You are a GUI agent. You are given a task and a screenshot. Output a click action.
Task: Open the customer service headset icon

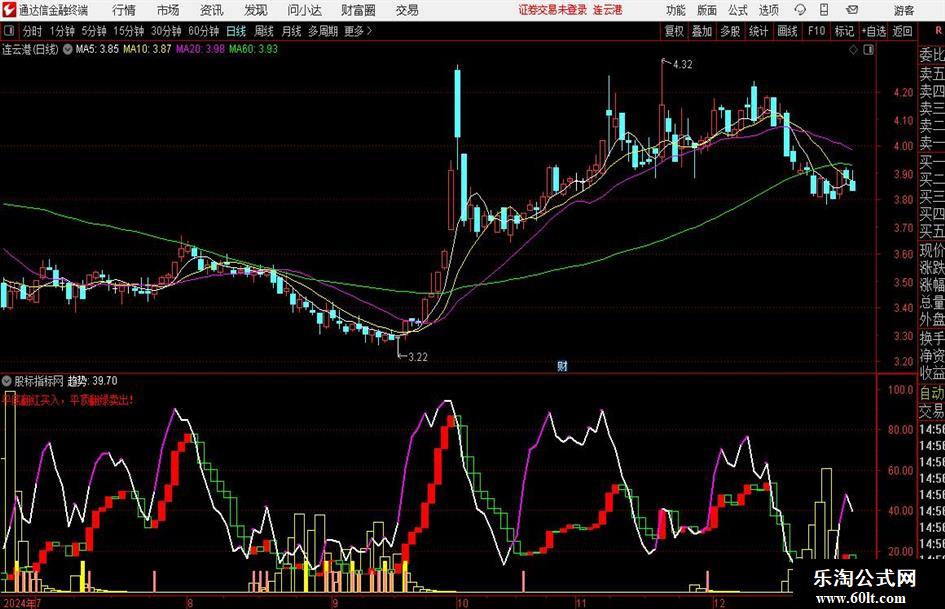(800, 10)
